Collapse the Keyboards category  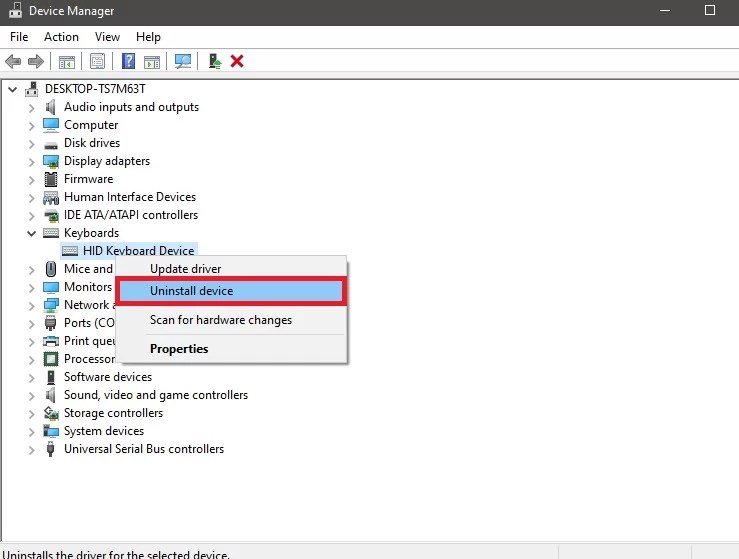[32, 233]
